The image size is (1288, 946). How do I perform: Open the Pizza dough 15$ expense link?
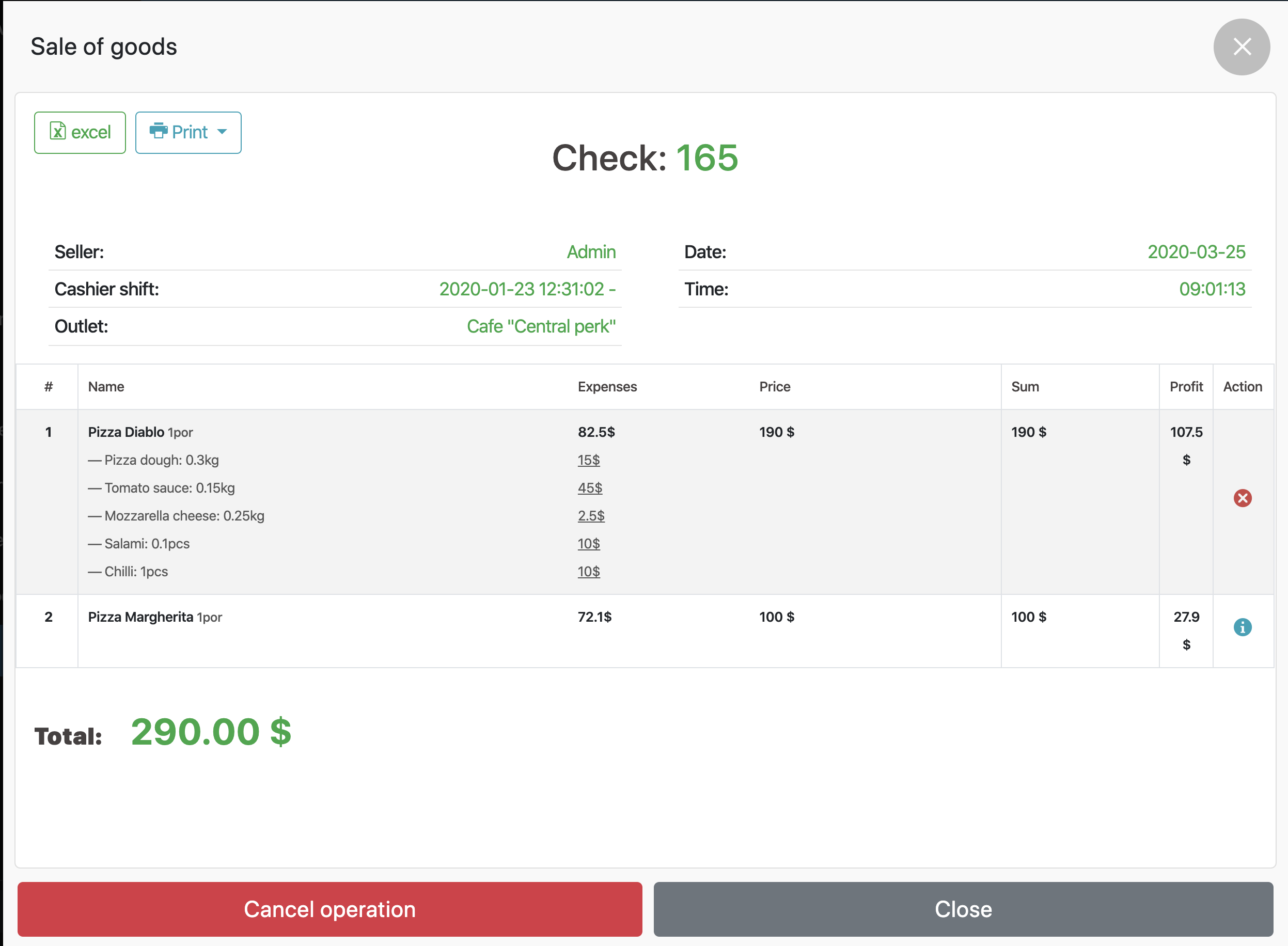tap(588, 460)
